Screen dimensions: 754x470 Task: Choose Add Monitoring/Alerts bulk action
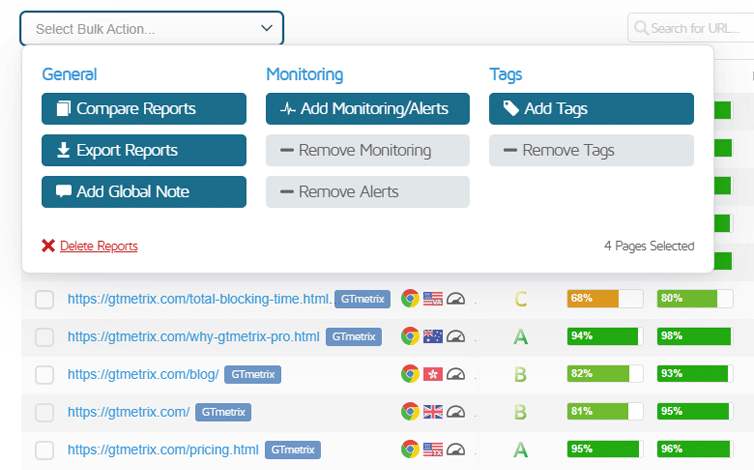pos(367,109)
